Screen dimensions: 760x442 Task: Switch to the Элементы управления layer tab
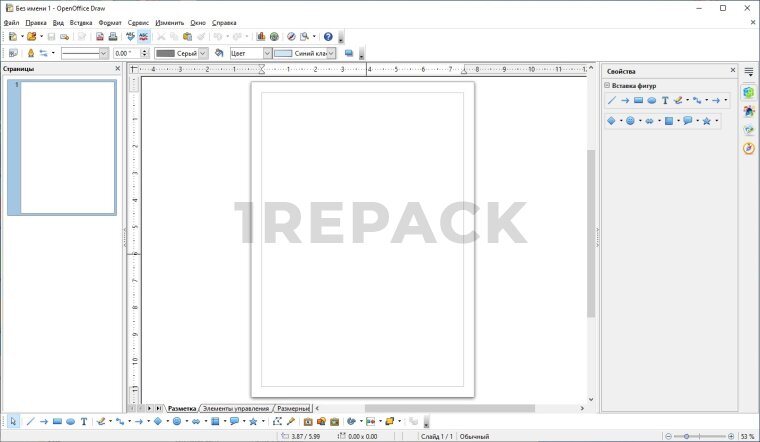pos(235,409)
